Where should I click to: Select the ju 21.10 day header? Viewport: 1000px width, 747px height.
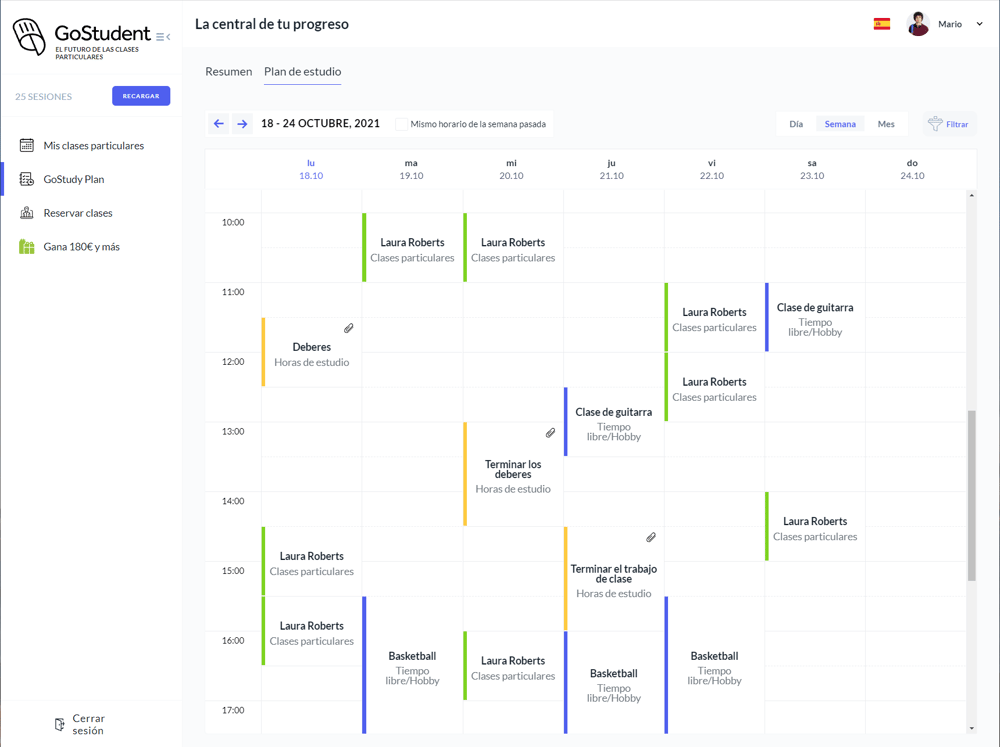pyautogui.click(x=612, y=169)
